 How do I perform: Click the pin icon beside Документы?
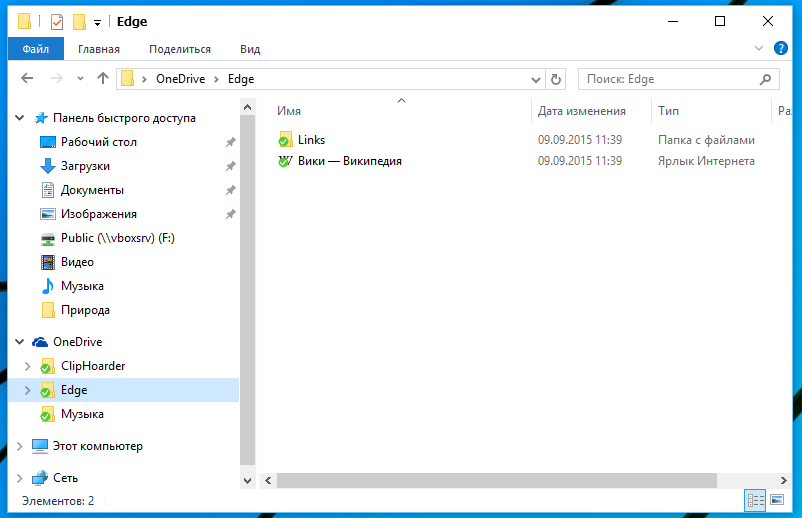tap(231, 190)
